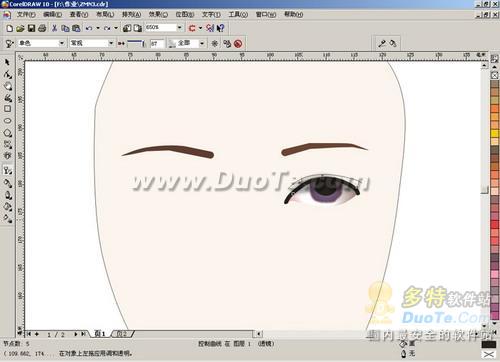
Task: Toggle the Freeze snowflake button
Action: (x=215, y=43)
